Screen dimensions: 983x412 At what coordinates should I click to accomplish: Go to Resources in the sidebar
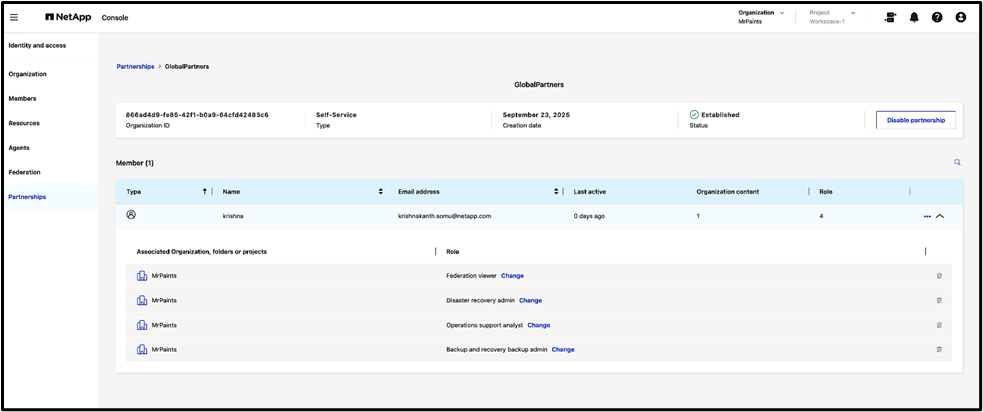[24, 123]
